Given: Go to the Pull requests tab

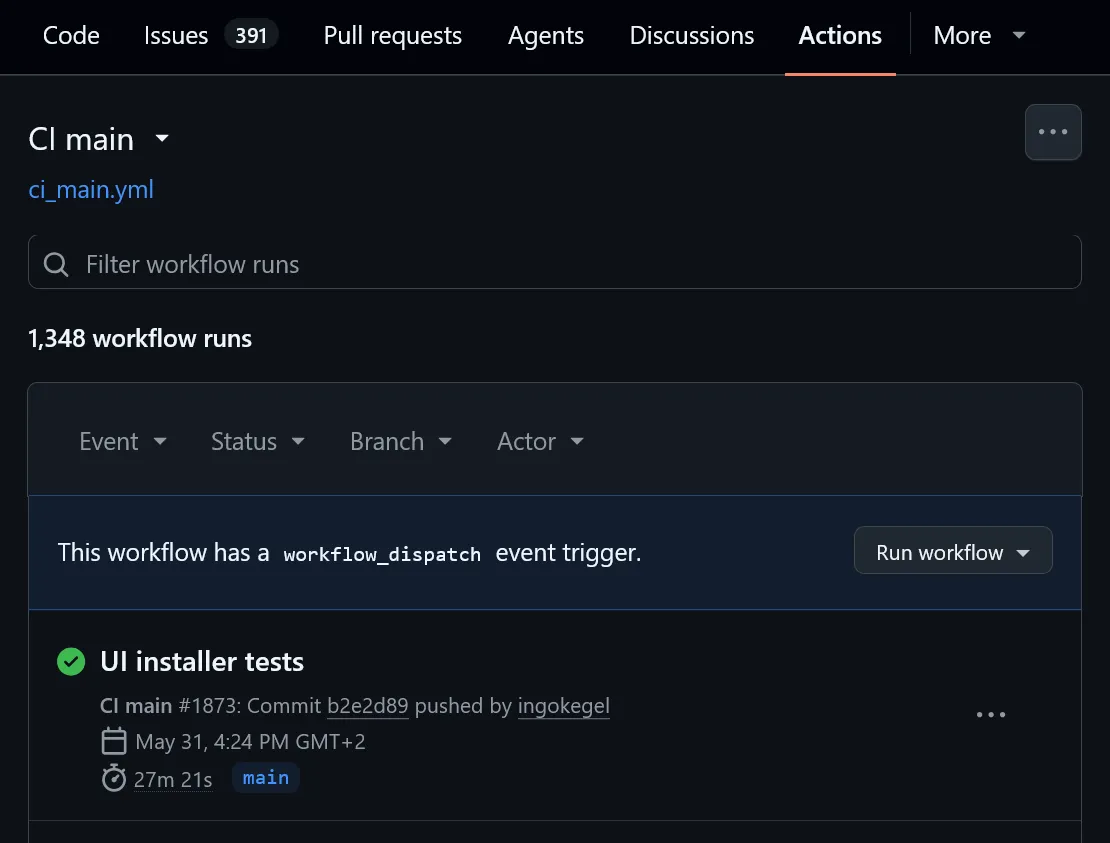Looking at the screenshot, I should click(x=392, y=35).
